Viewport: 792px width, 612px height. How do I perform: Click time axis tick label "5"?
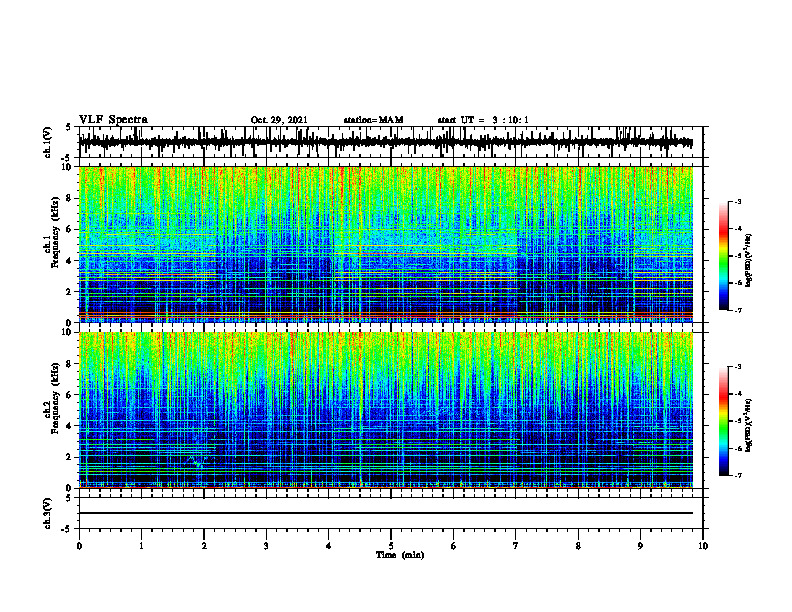coord(391,546)
